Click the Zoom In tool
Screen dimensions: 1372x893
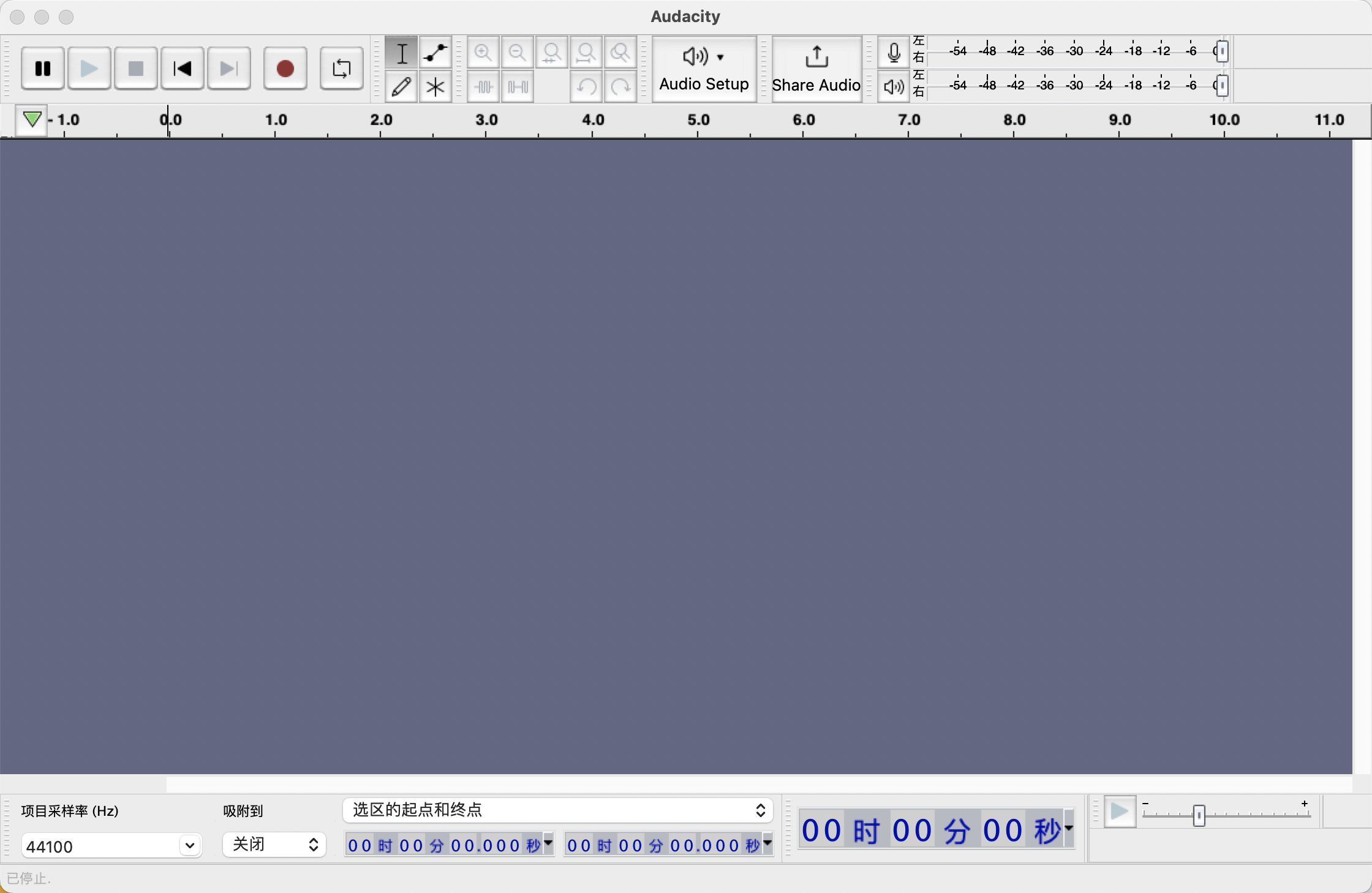[x=483, y=53]
